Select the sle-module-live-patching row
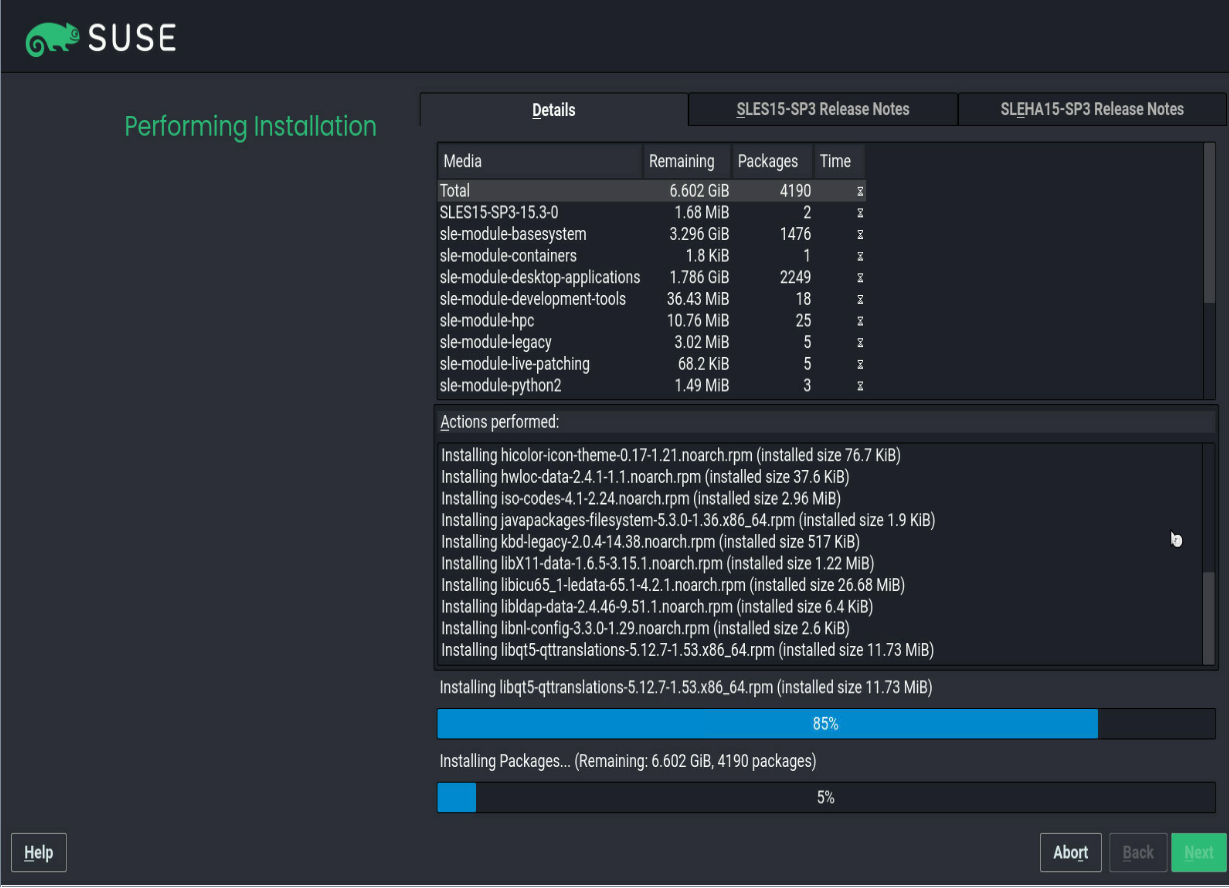This screenshot has height=888, width=1229. tap(652, 364)
